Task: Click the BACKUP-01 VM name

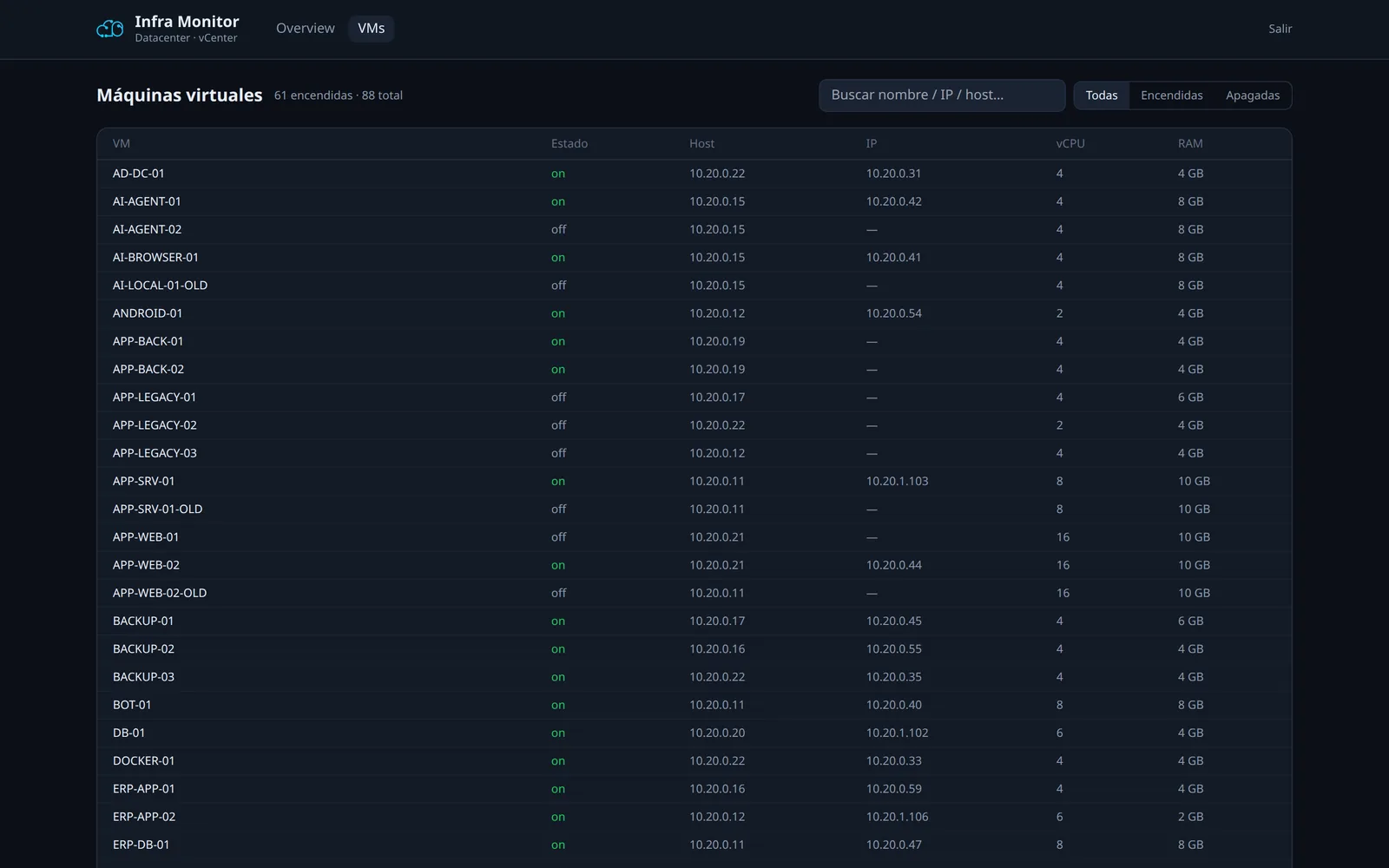Action: 143,621
